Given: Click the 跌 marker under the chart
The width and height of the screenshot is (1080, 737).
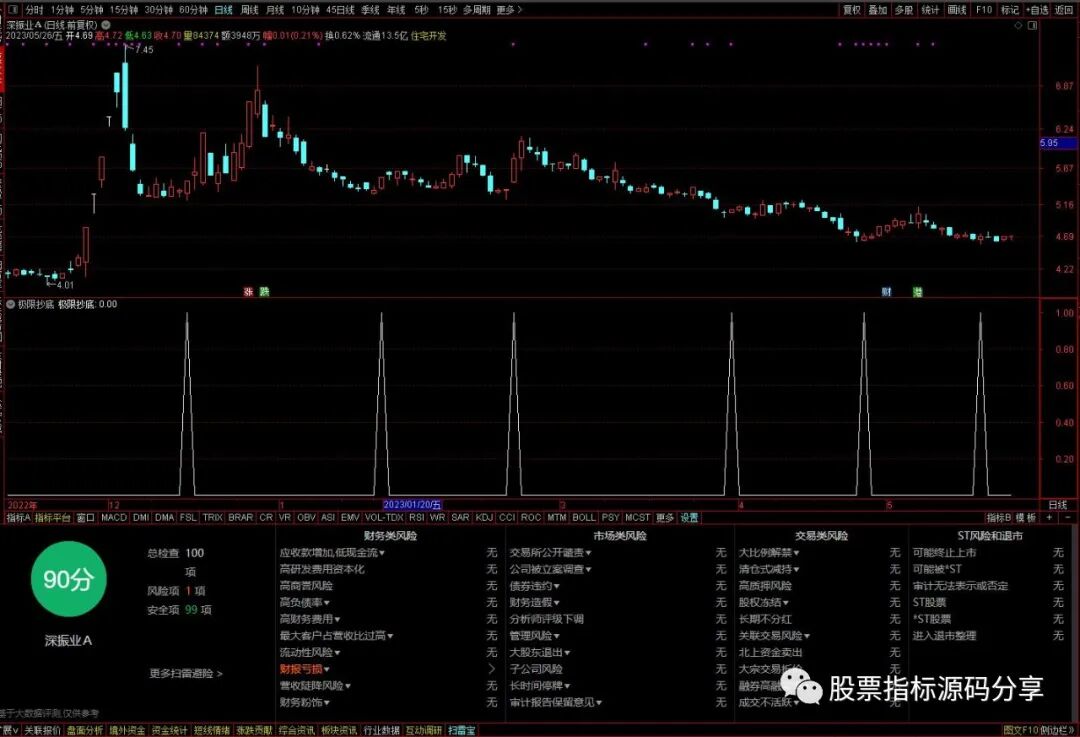Looking at the screenshot, I should pyautogui.click(x=264, y=292).
